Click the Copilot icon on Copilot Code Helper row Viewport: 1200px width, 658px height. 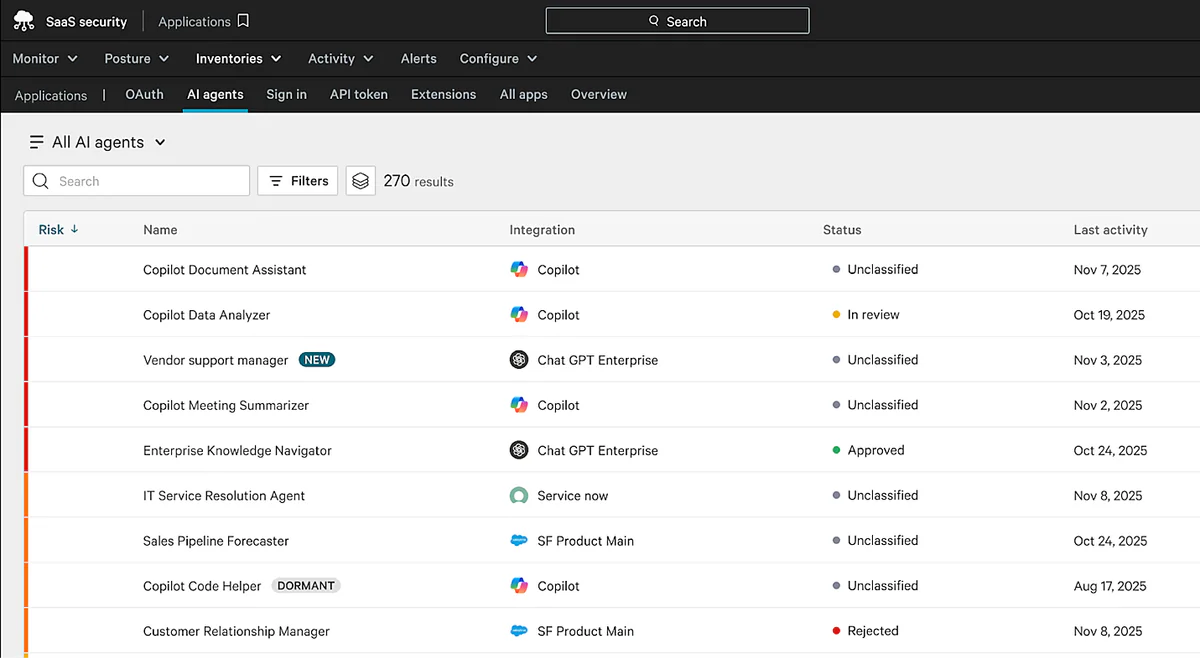[x=519, y=585]
